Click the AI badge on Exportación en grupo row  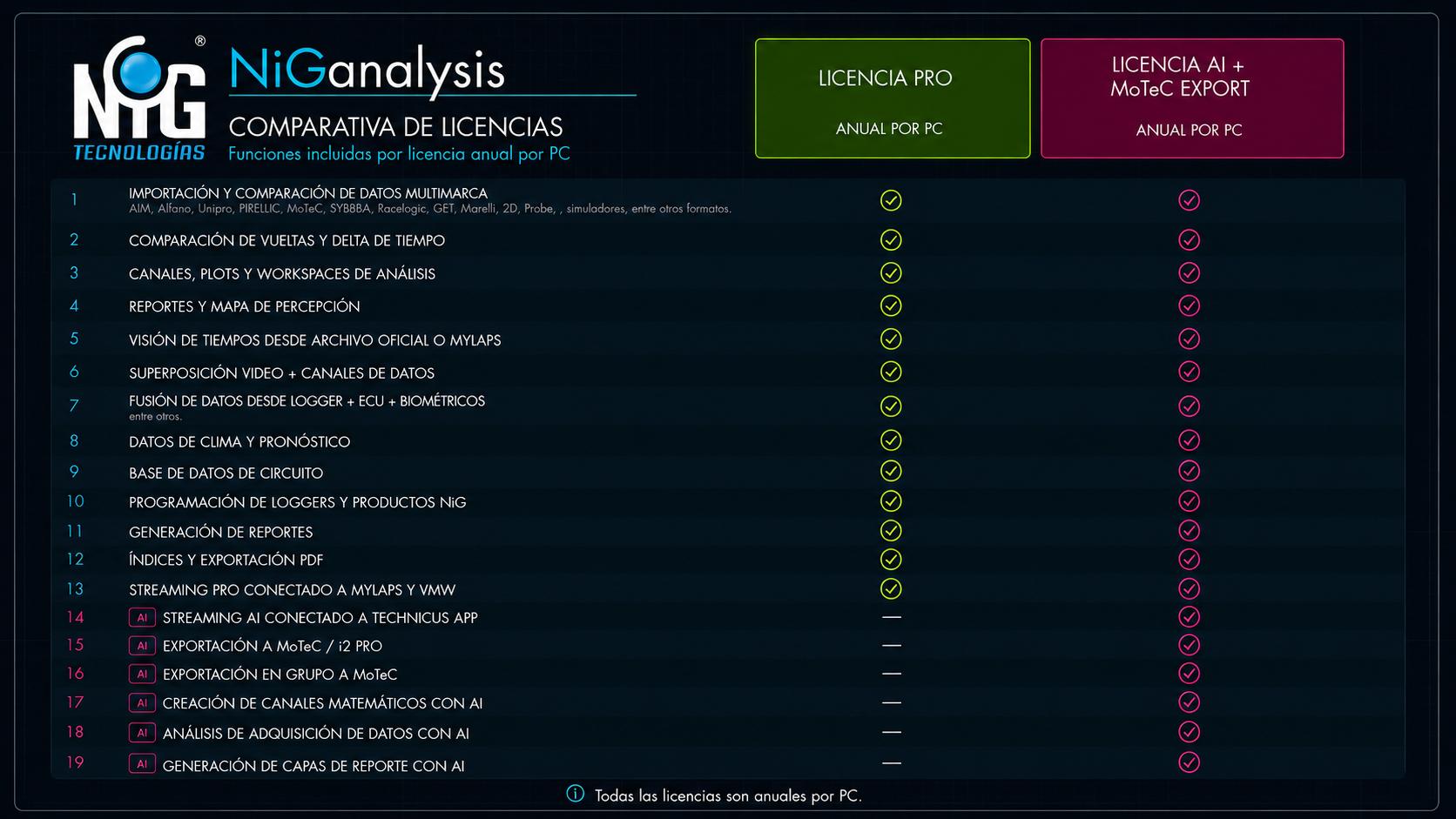click(x=142, y=675)
